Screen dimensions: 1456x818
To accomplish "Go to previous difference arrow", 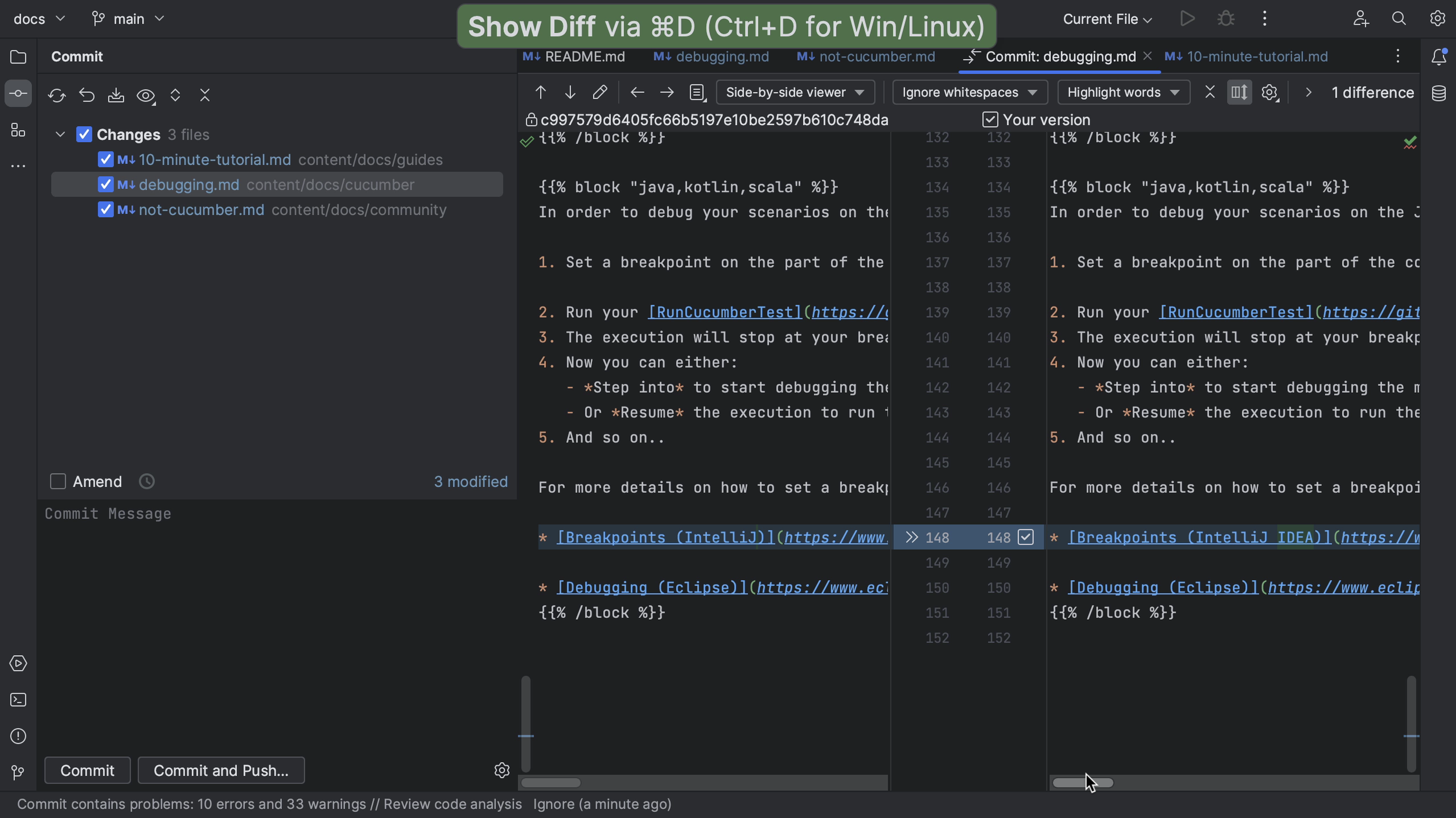I will click(540, 92).
